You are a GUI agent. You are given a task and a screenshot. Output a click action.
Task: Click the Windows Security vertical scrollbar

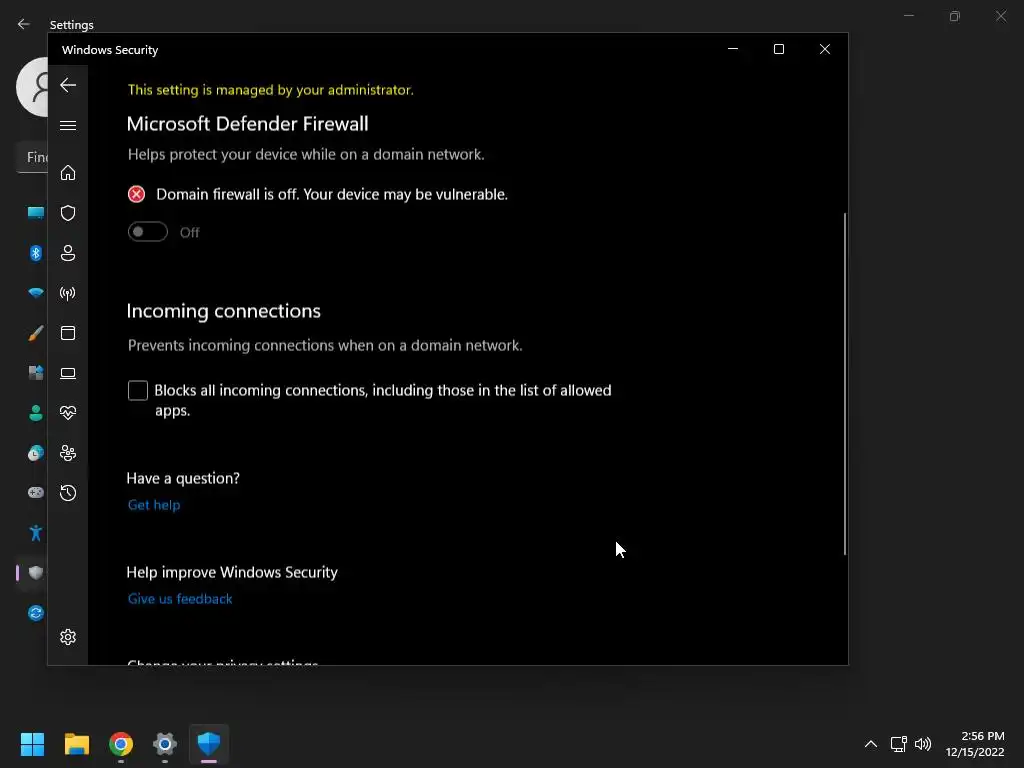pyautogui.click(x=844, y=384)
